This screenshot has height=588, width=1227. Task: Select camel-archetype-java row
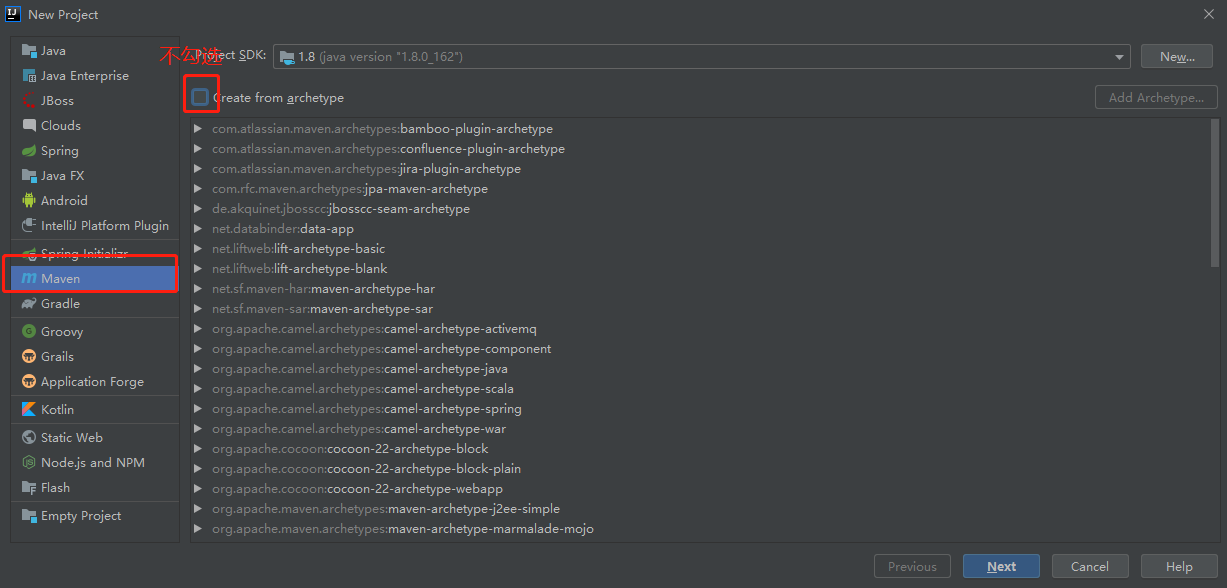click(x=700, y=369)
